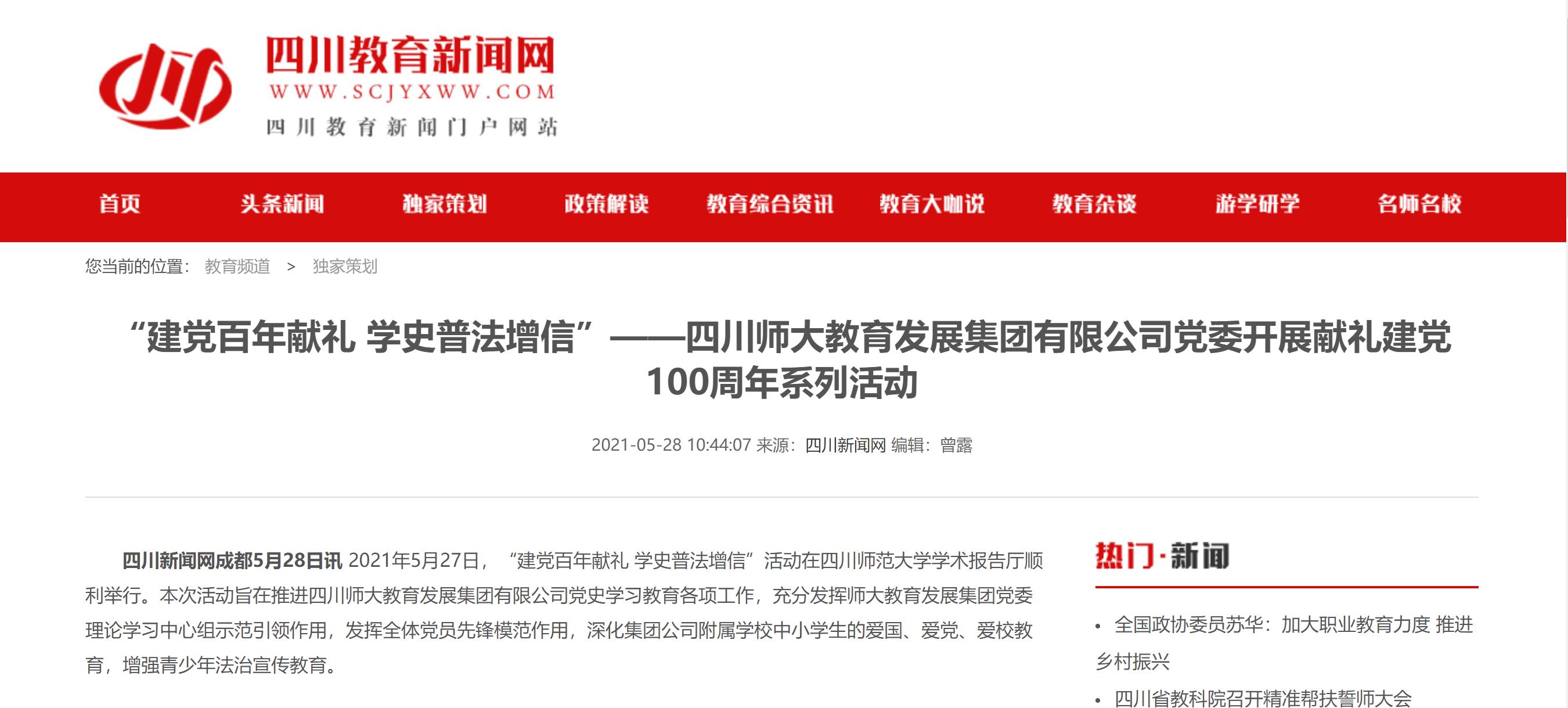Screen dimensions: 1568x708
Task: Open the 首页 navigation item
Action: click(x=120, y=204)
